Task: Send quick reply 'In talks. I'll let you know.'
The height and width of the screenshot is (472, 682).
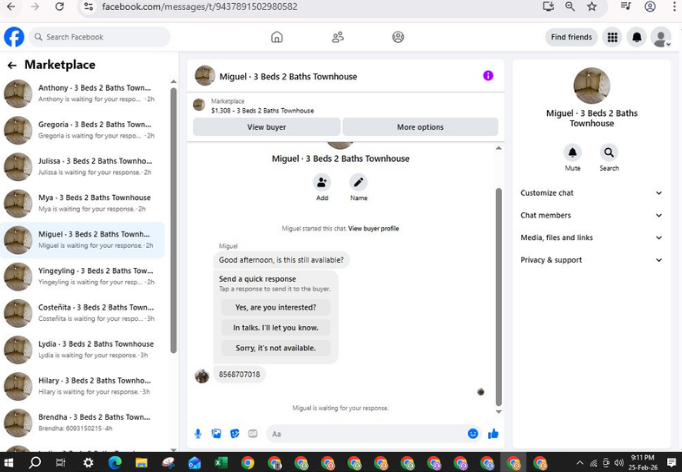Action: 276,328
